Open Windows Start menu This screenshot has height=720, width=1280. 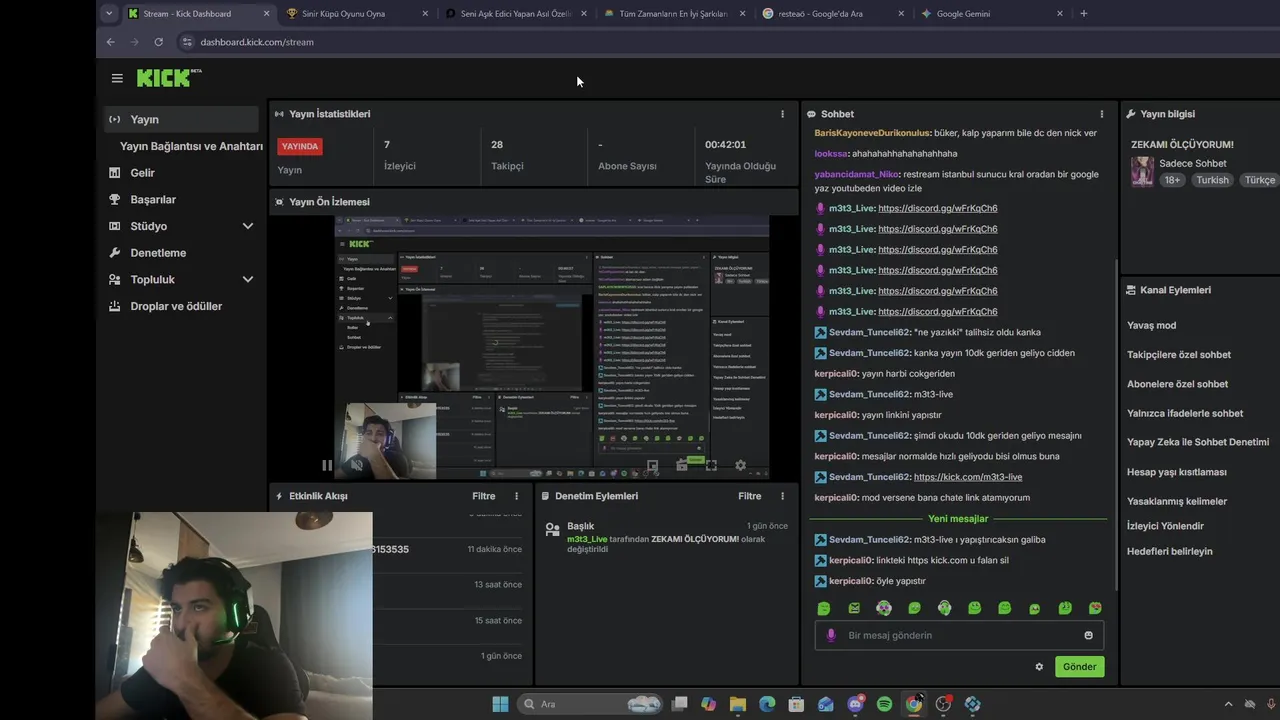click(x=500, y=704)
